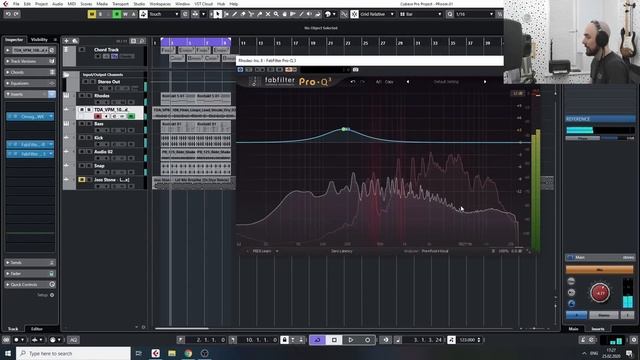
Task: Open the Transport menu
Action: 120,4
